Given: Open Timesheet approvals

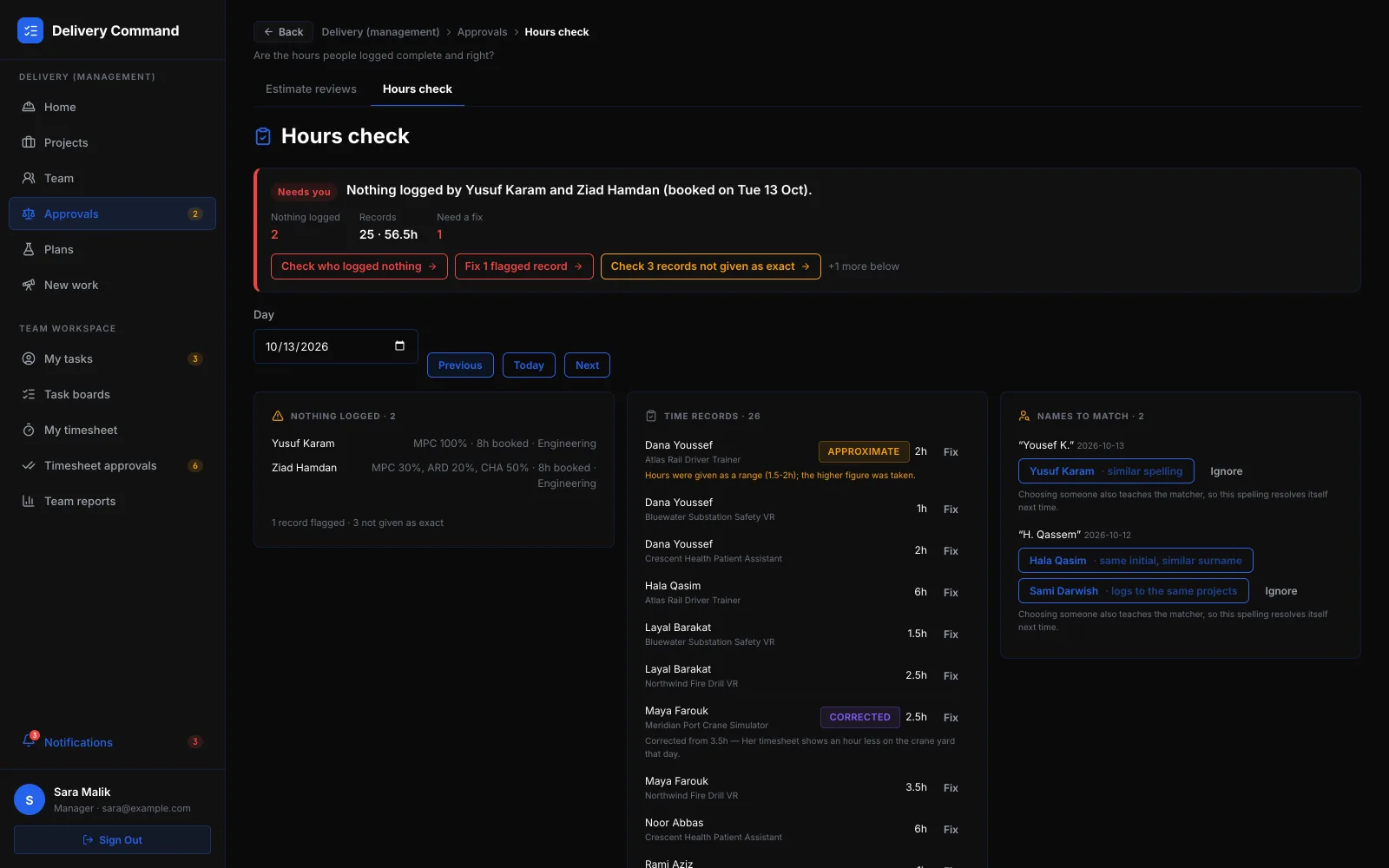Looking at the screenshot, I should click(112, 465).
